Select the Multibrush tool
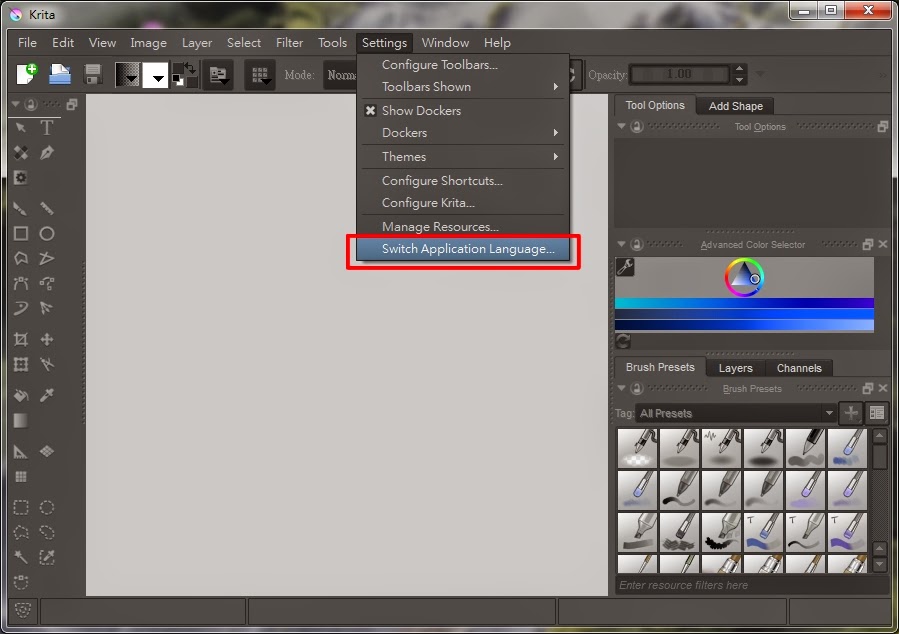The height and width of the screenshot is (634, 899). (x=47, y=308)
